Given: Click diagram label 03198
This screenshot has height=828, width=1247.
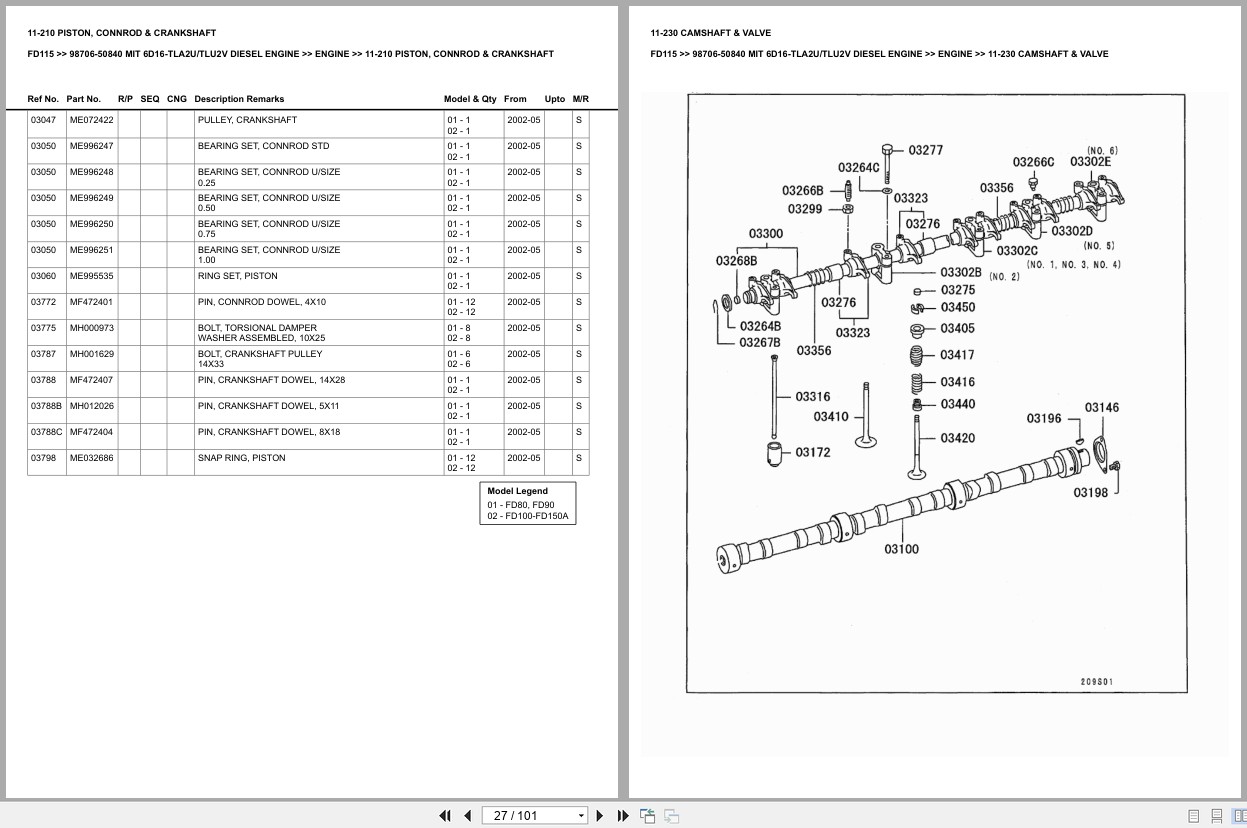Looking at the screenshot, I should point(1091,492).
